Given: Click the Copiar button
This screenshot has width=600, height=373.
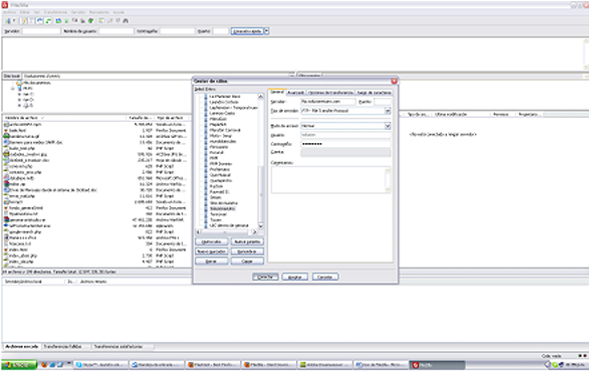Looking at the screenshot, I should [x=247, y=261].
